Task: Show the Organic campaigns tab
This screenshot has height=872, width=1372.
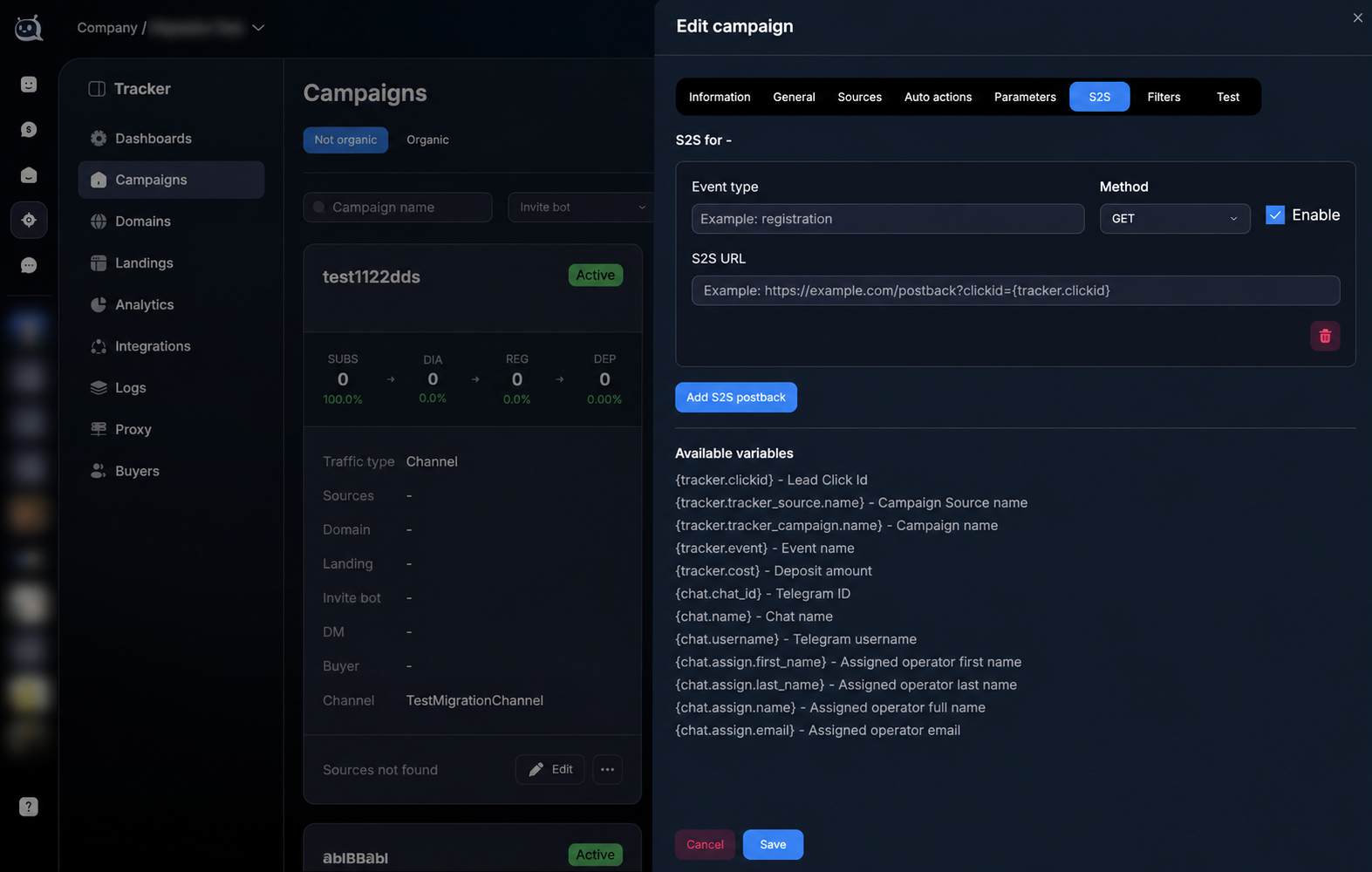Action: [x=427, y=140]
